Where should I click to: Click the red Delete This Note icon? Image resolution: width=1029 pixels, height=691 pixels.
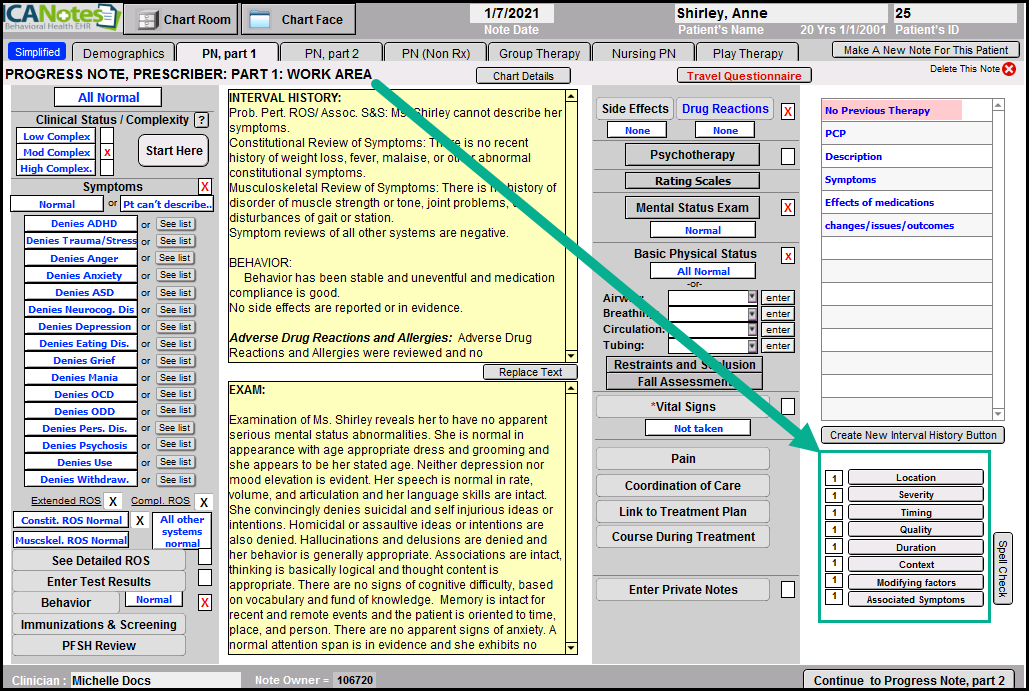click(1009, 69)
